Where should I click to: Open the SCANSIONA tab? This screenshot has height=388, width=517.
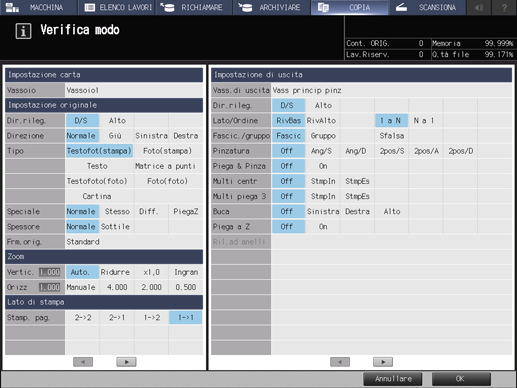pos(427,7)
